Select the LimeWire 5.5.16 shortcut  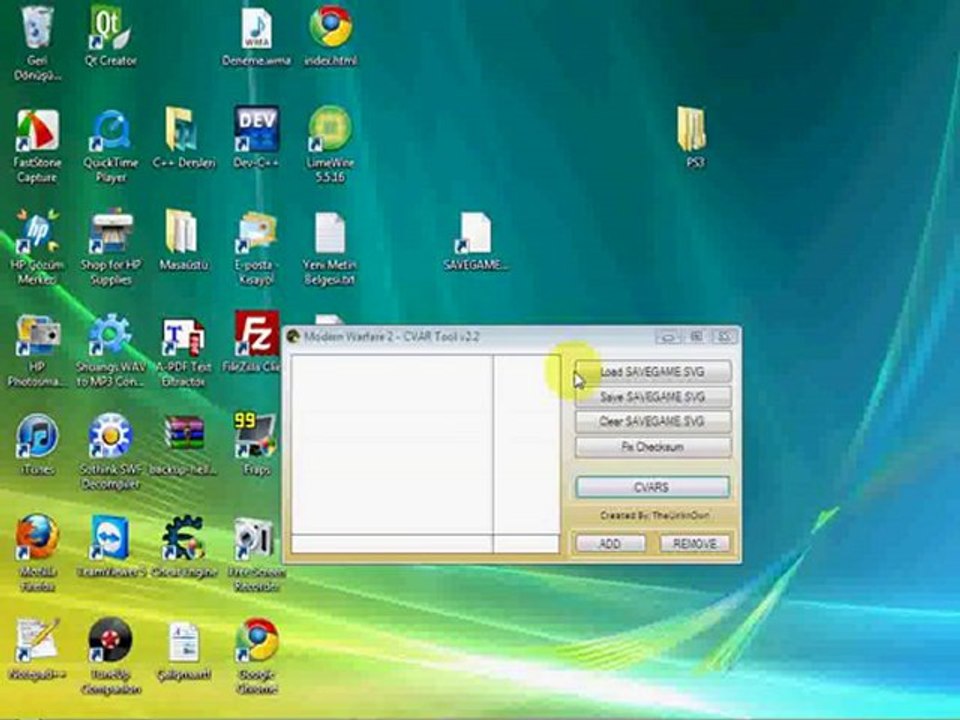(x=331, y=146)
